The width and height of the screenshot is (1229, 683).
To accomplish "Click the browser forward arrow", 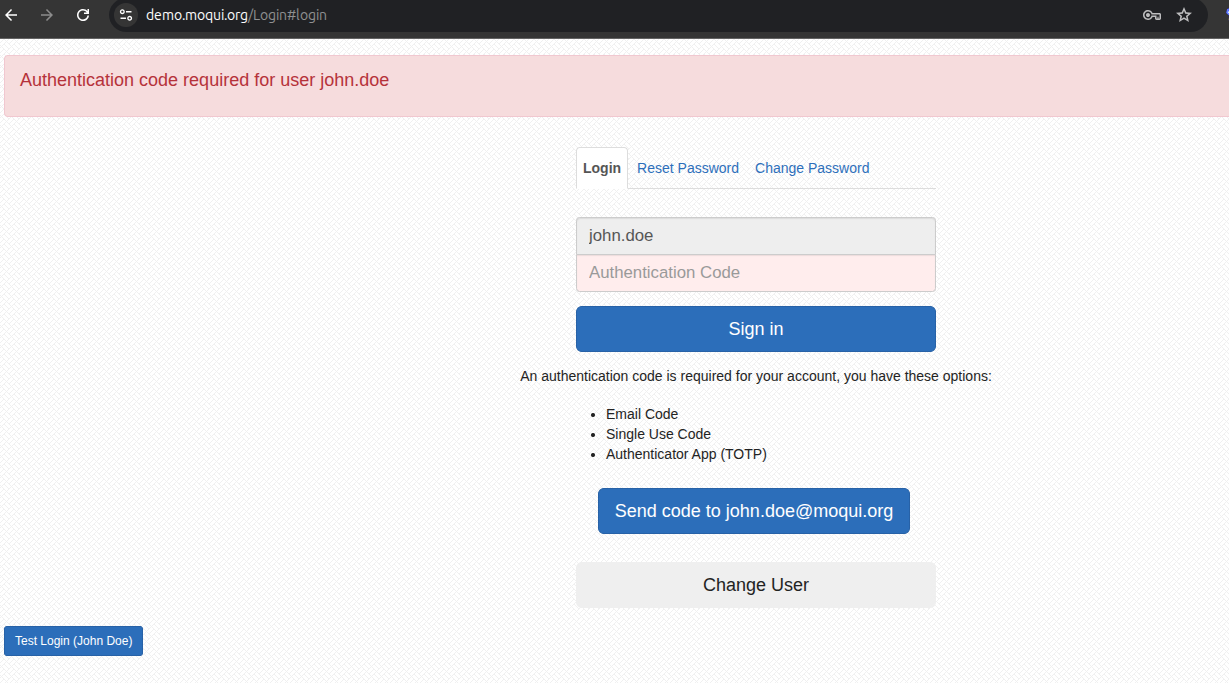I will coord(47,15).
